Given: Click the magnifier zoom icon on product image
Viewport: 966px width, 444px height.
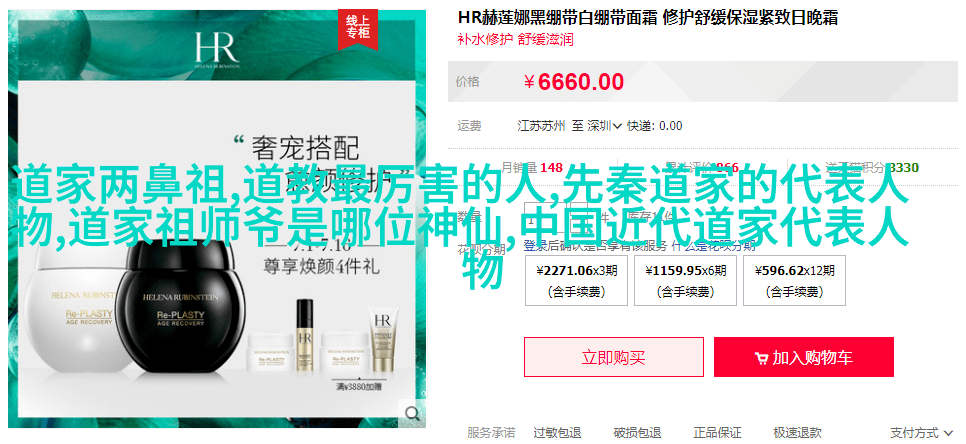Looking at the screenshot, I should (412, 412).
